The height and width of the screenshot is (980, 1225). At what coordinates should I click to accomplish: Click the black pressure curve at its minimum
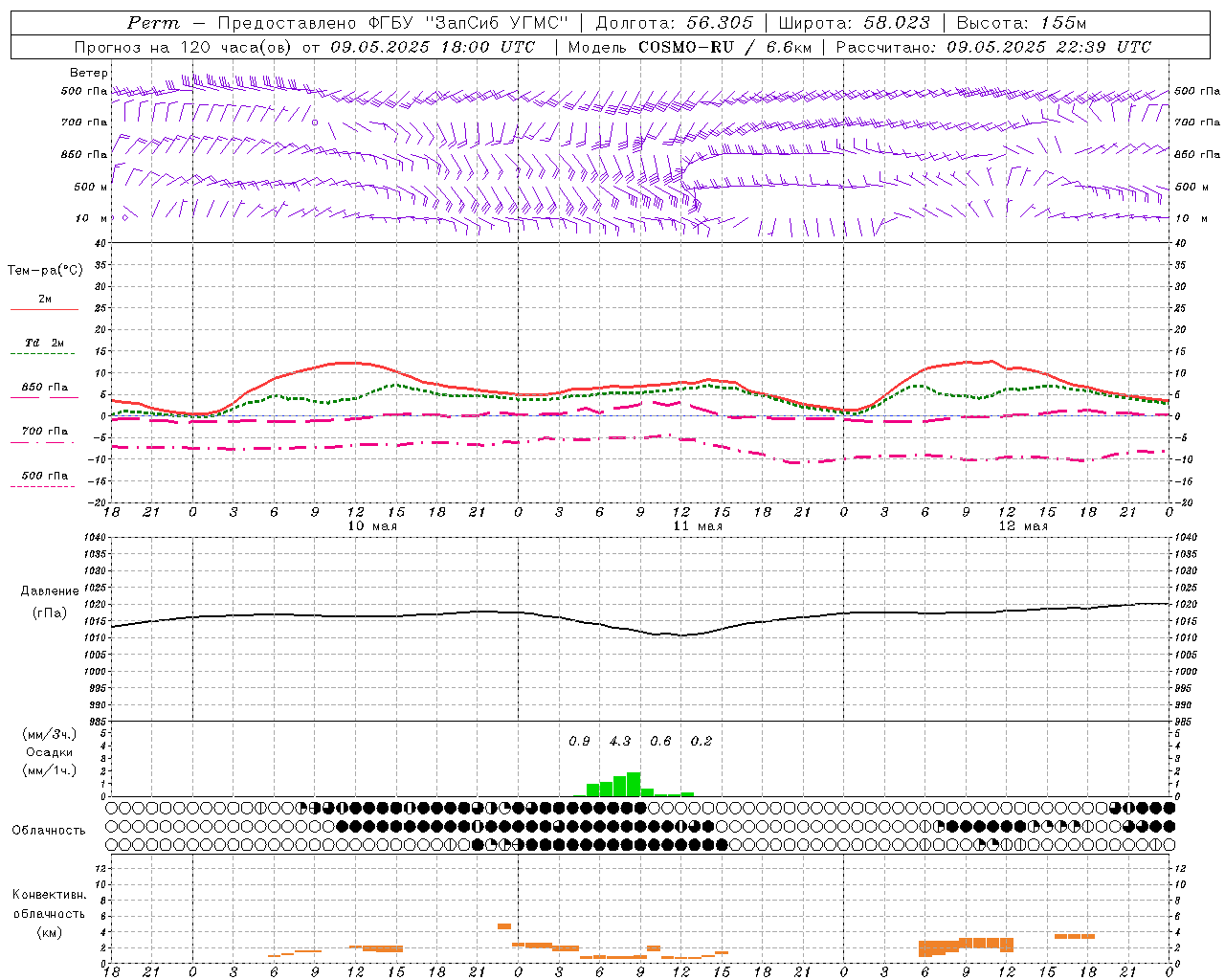click(679, 635)
